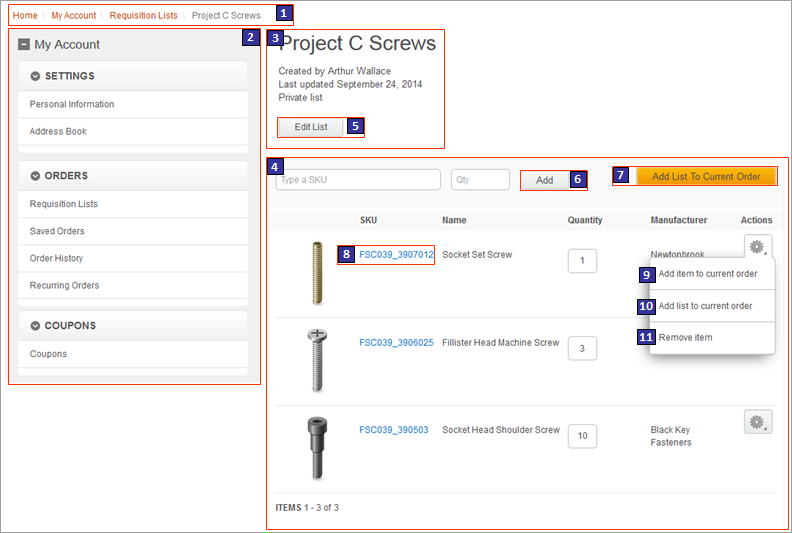The image size is (792, 533).
Task: Open Coupons page in sidebar
Action: tap(133, 354)
